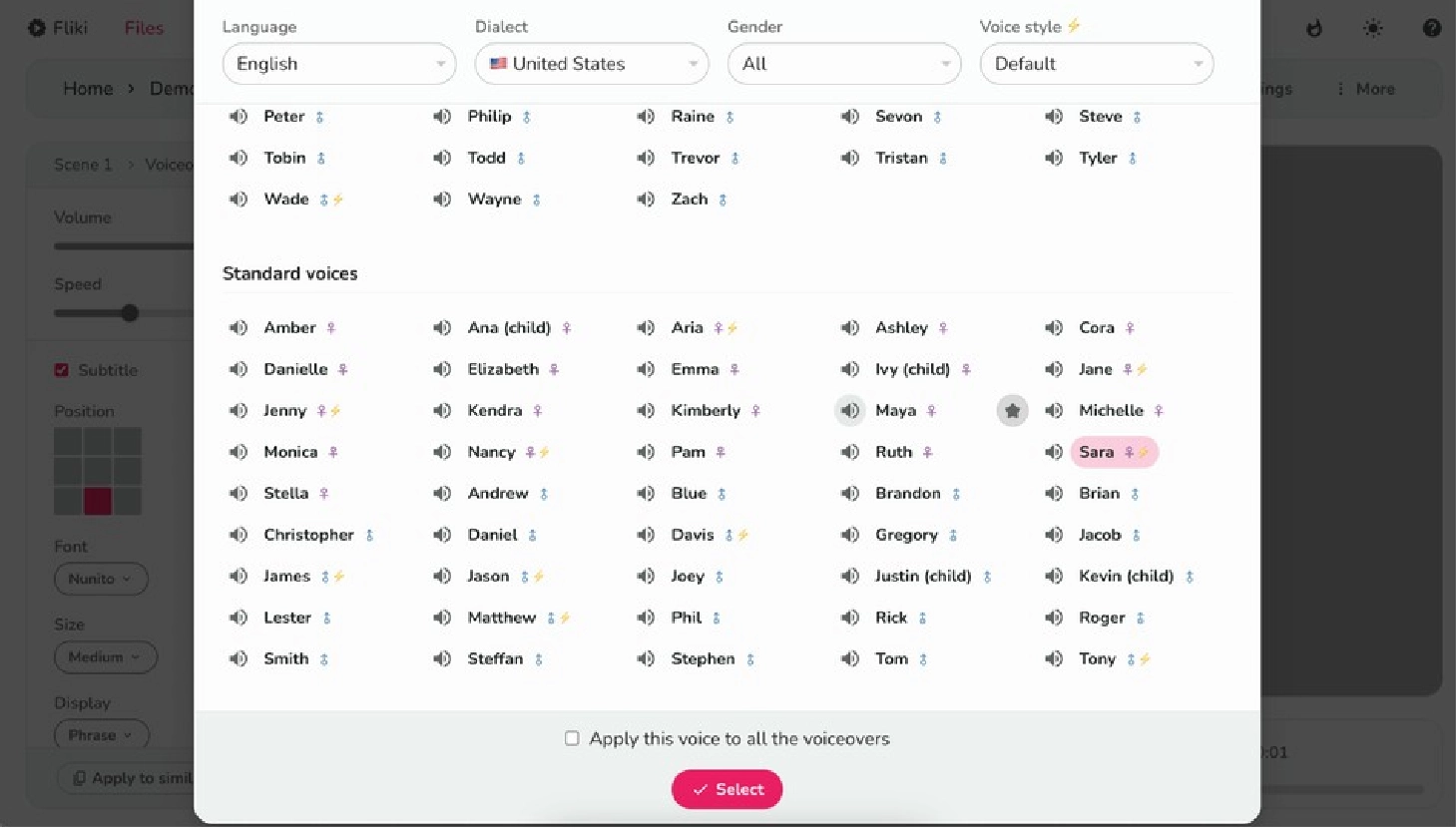Play the Maya voice sample
The height and width of the screenshot is (831, 1456).
point(849,410)
